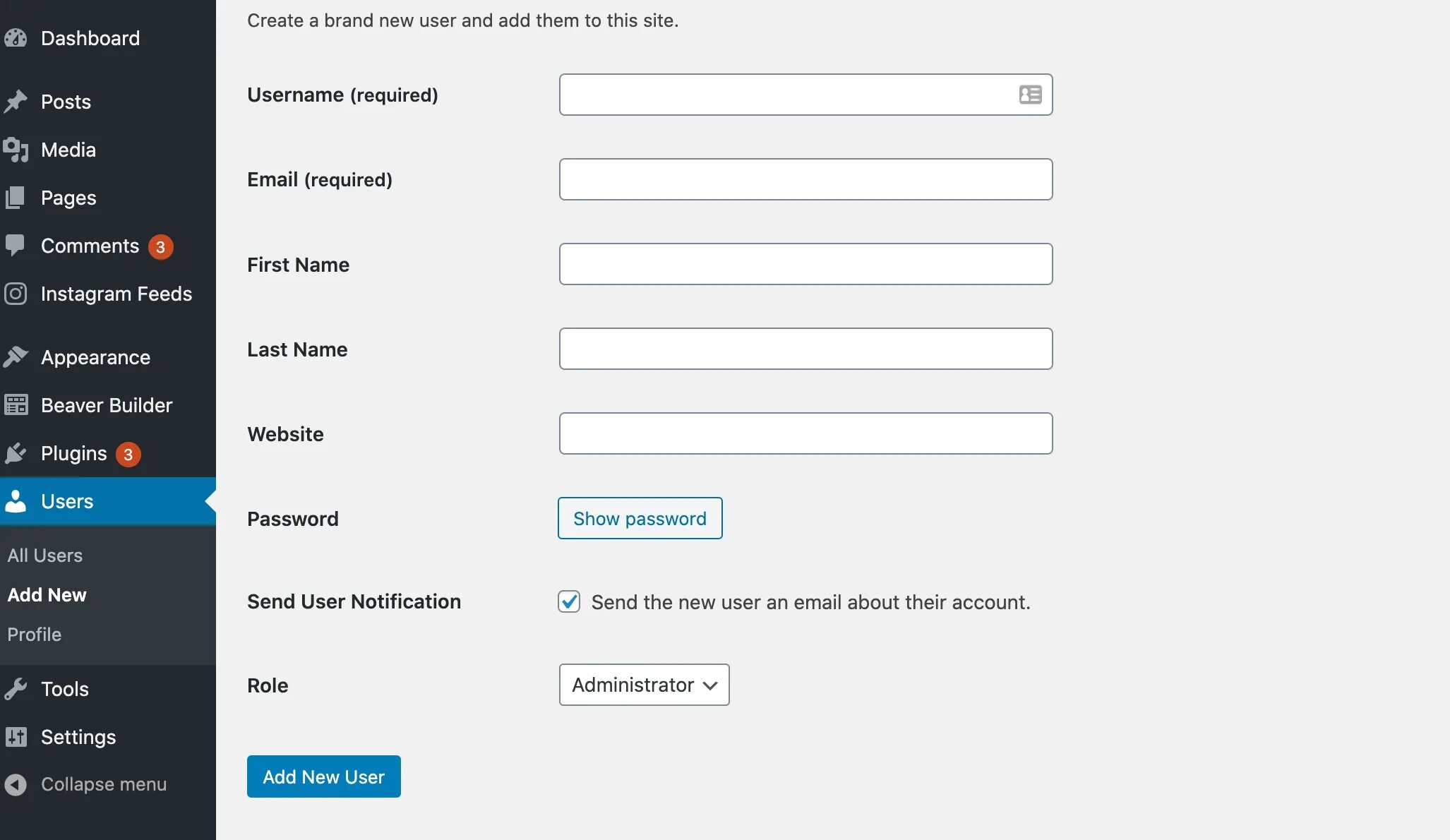
Task: Navigate to Profile menu item
Action: click(x=34, y=633)
